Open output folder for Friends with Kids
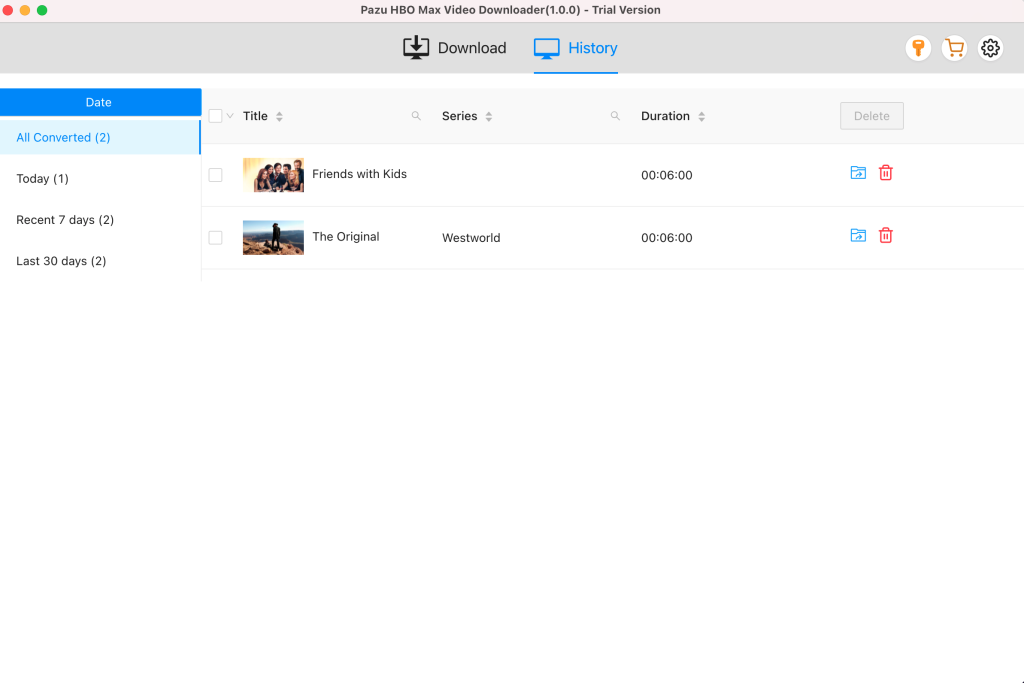1024x683 pixels. (x=858, y=172)
